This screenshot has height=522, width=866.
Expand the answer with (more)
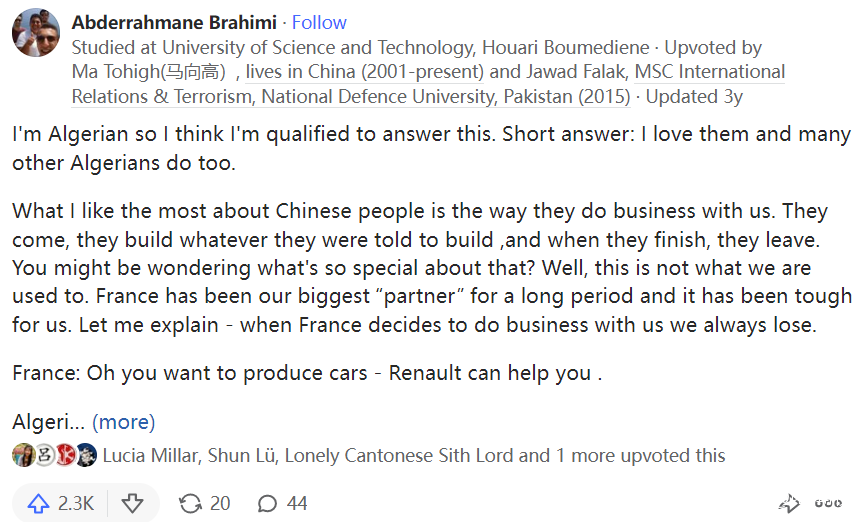124,422
